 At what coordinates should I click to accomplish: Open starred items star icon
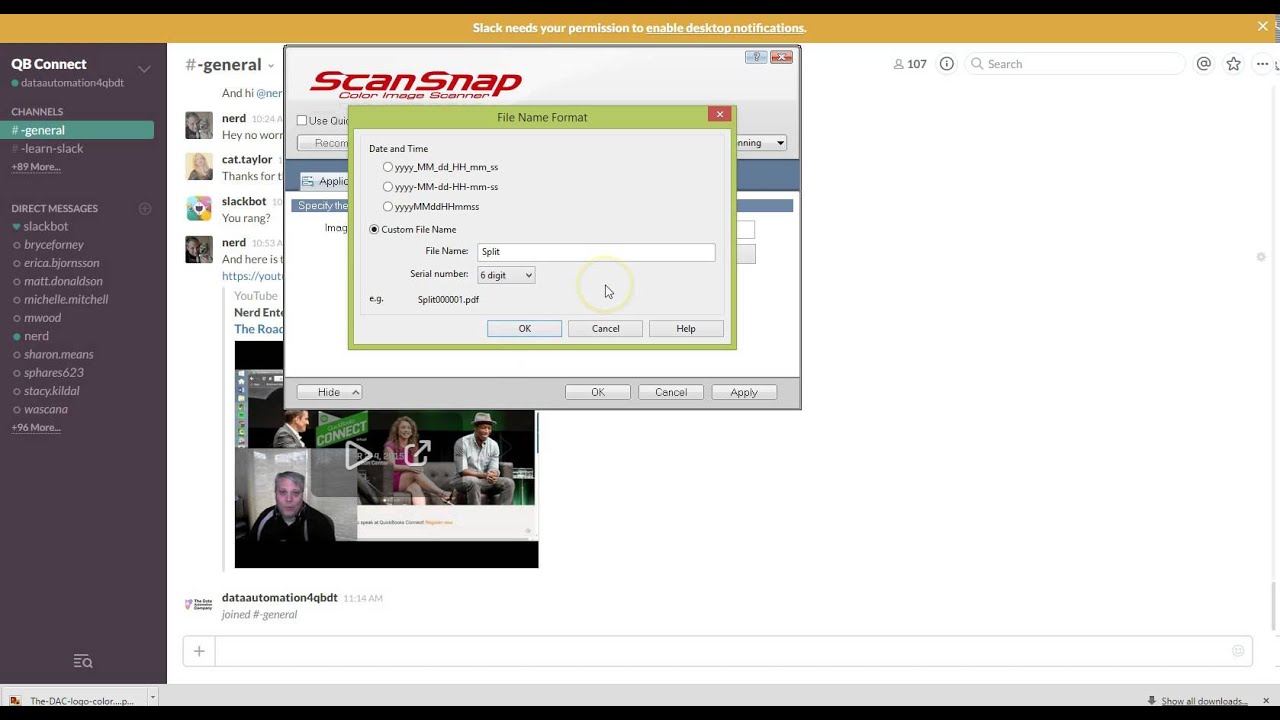pos(1234,64)
